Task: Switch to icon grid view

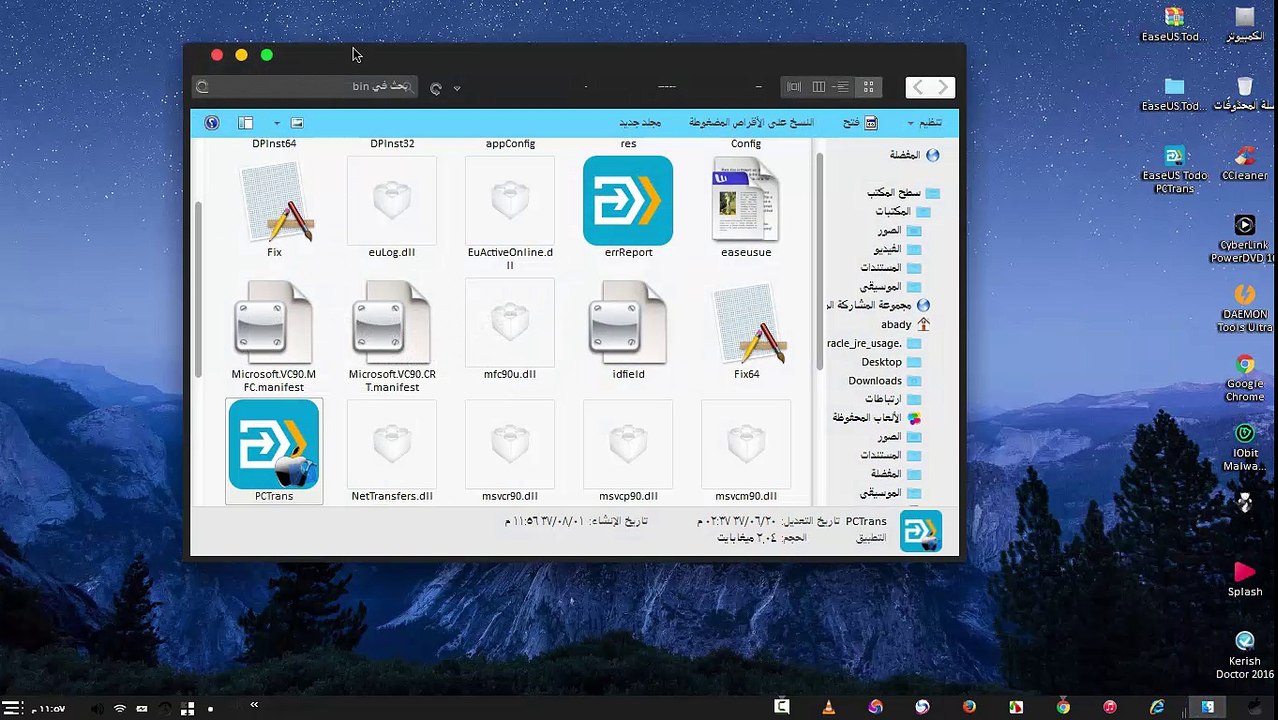Action: click(868, 87)
